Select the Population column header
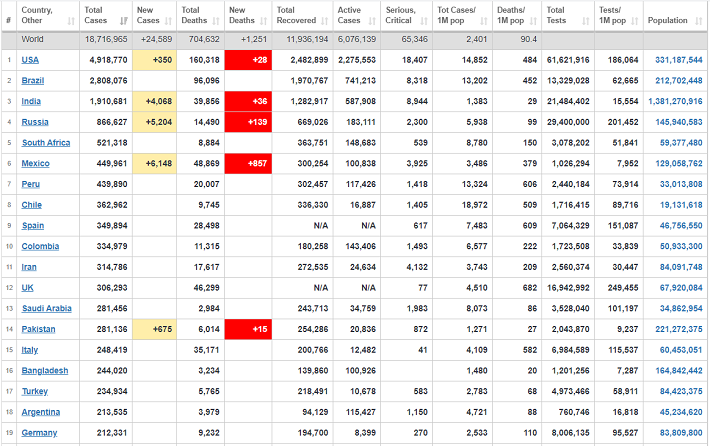The width and height of the screenshot is (710, 446). pos(675,15)
